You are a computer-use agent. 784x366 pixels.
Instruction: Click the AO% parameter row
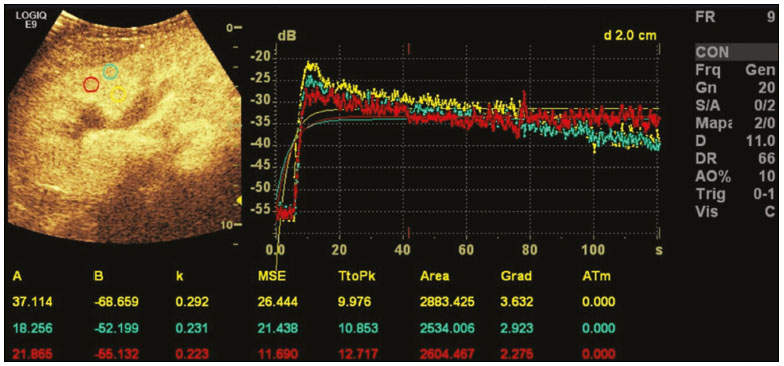[736, 176]
